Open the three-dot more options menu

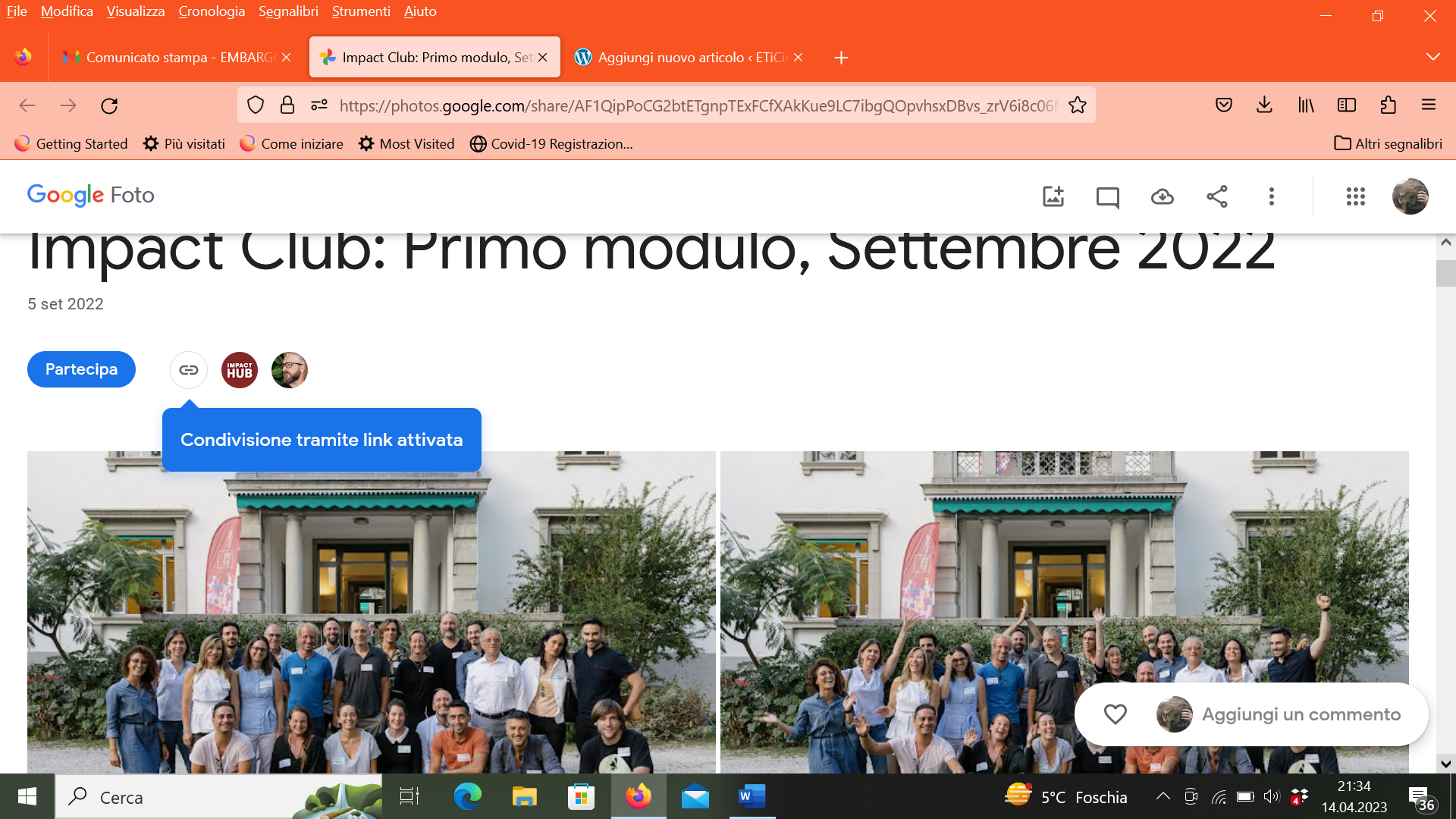(1272, 196)
